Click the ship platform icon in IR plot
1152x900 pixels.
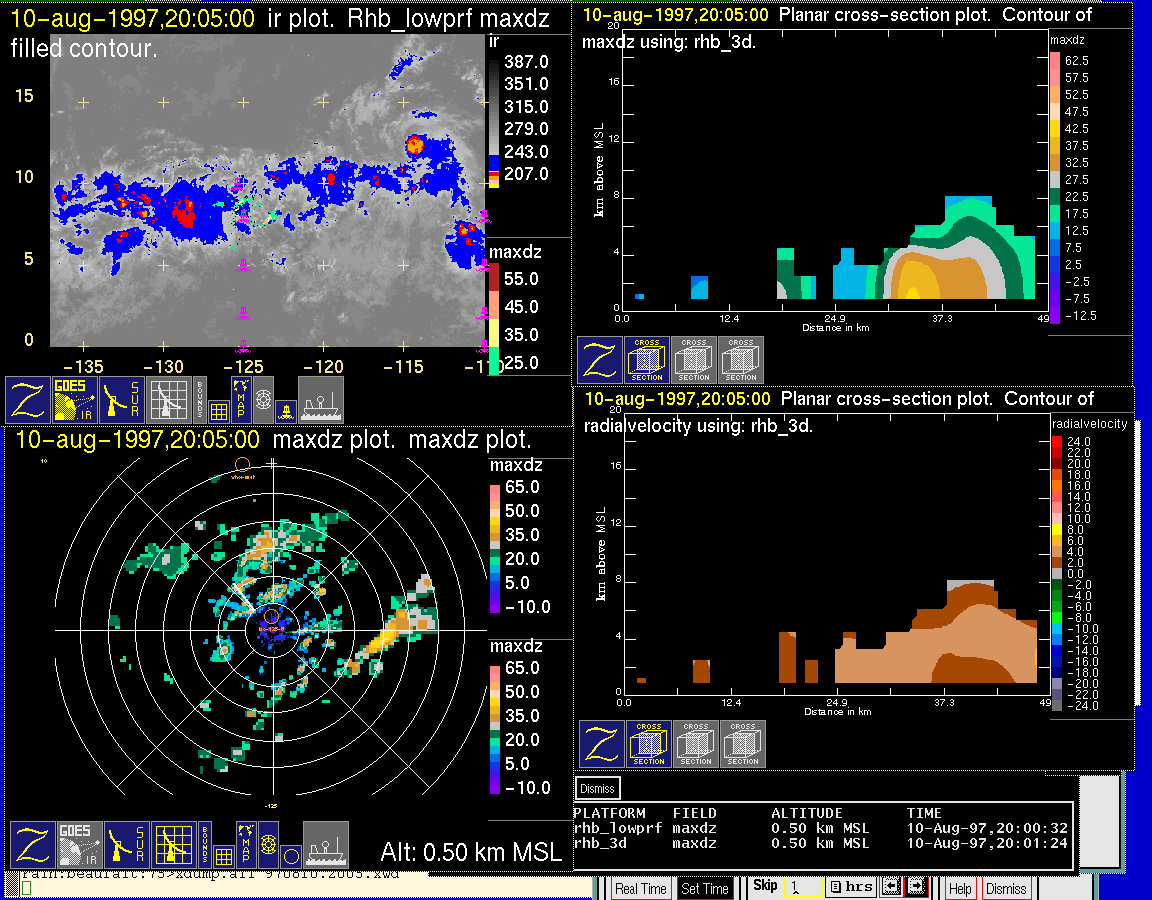coord(321,400)
